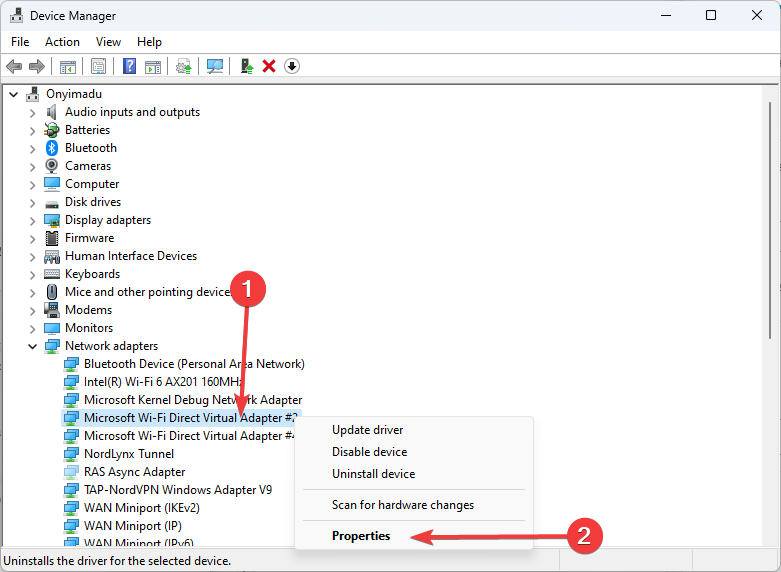This screenshot has height=572, width=781.
Task: Minimize the Device Manager window
Action: [665, 15]
